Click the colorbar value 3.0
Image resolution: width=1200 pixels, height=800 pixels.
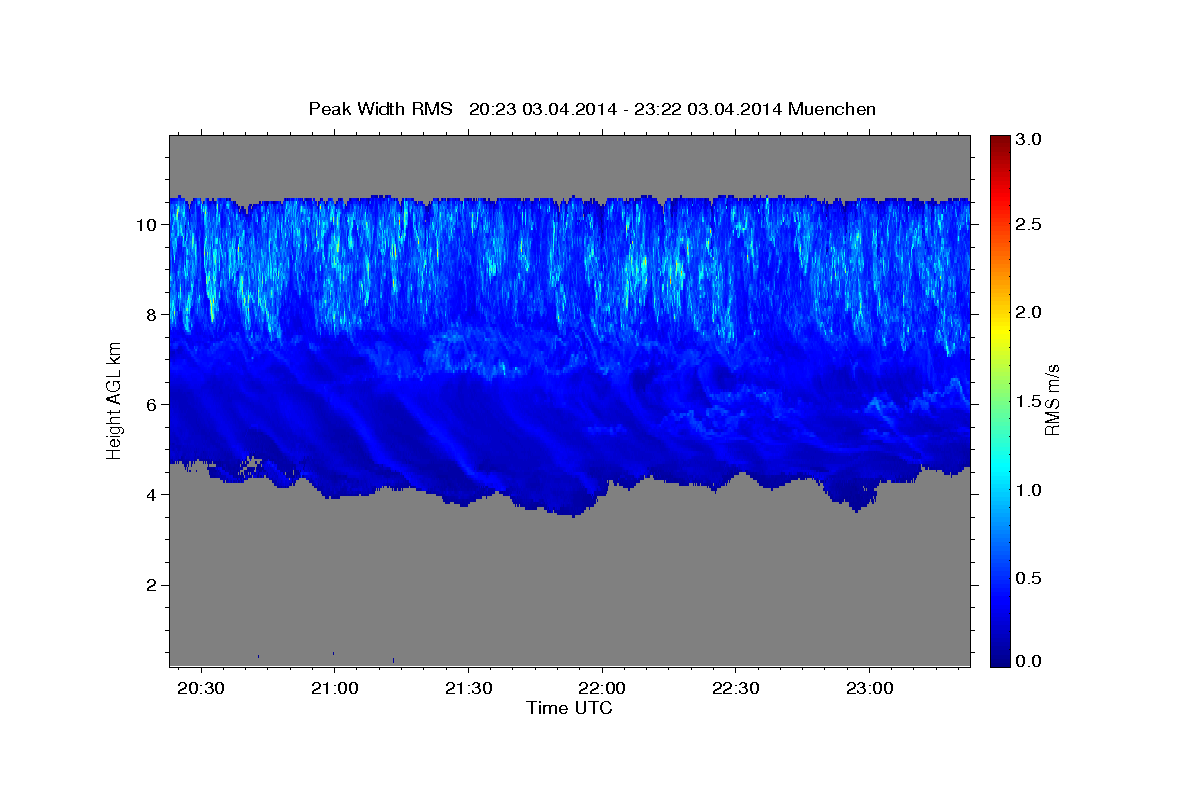point(1028,140)
